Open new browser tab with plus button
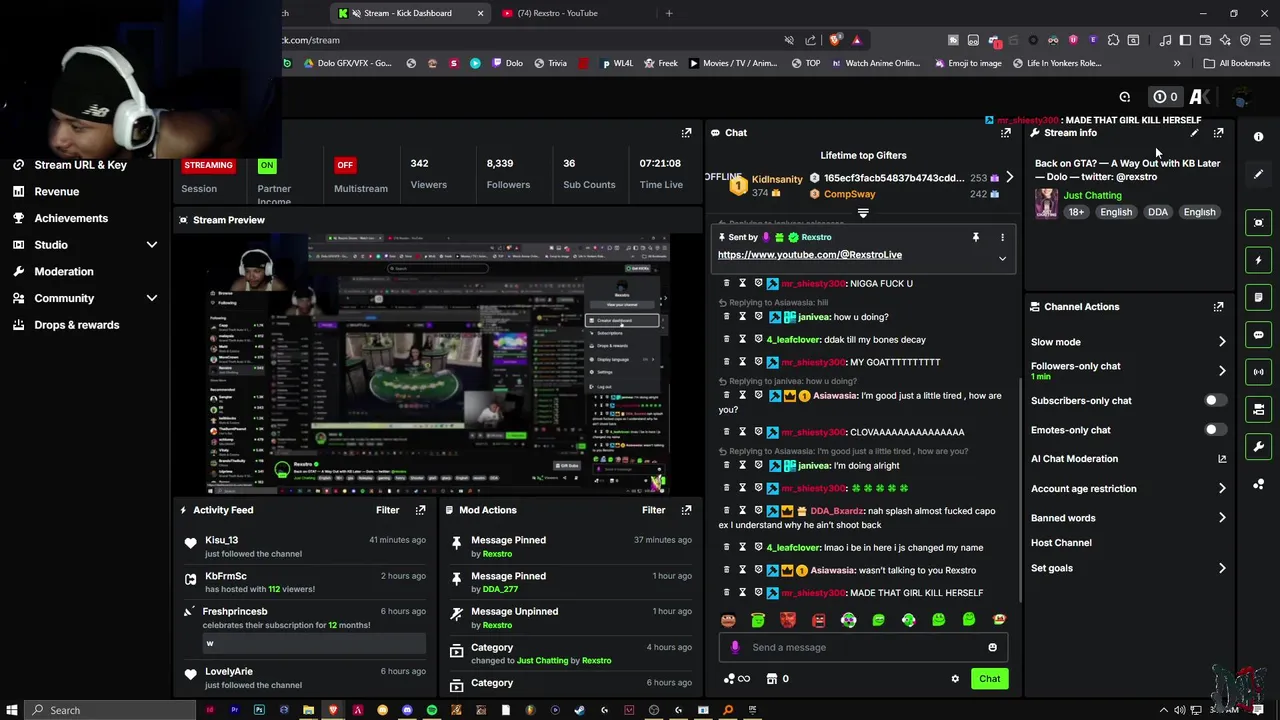Viewport: 1280px width, 720px height. tap(669, 13)
